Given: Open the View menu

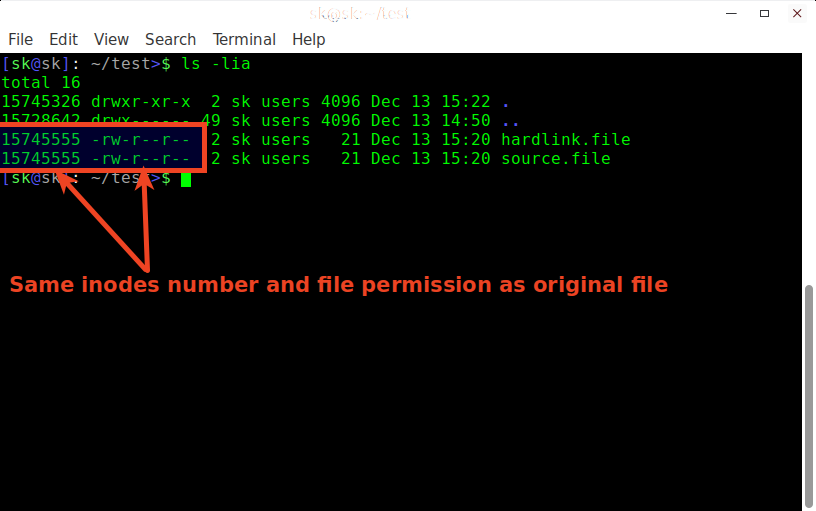Looking at the screenshot, I should [x=111, y=40].
